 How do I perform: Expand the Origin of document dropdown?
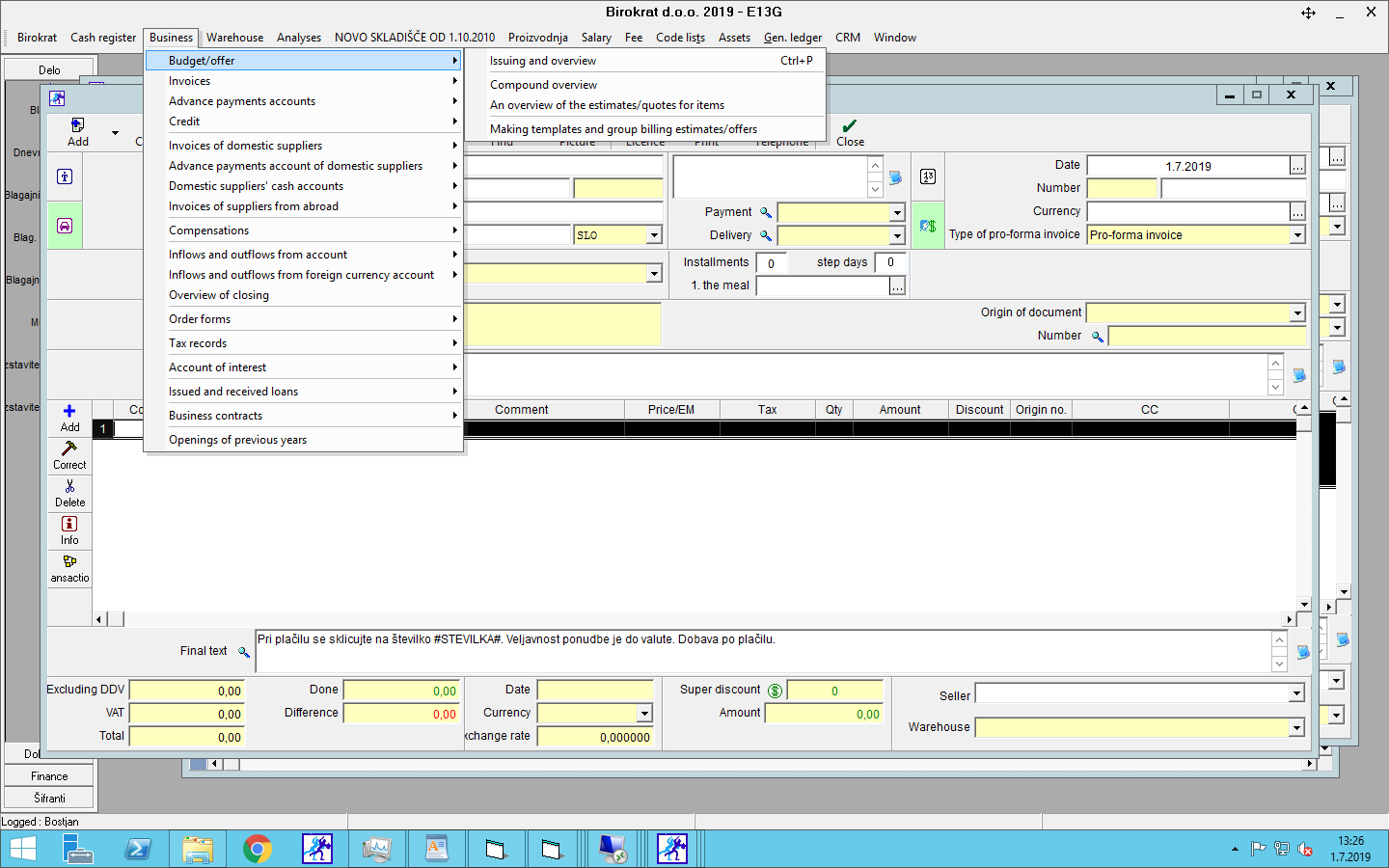(1297, 312)
